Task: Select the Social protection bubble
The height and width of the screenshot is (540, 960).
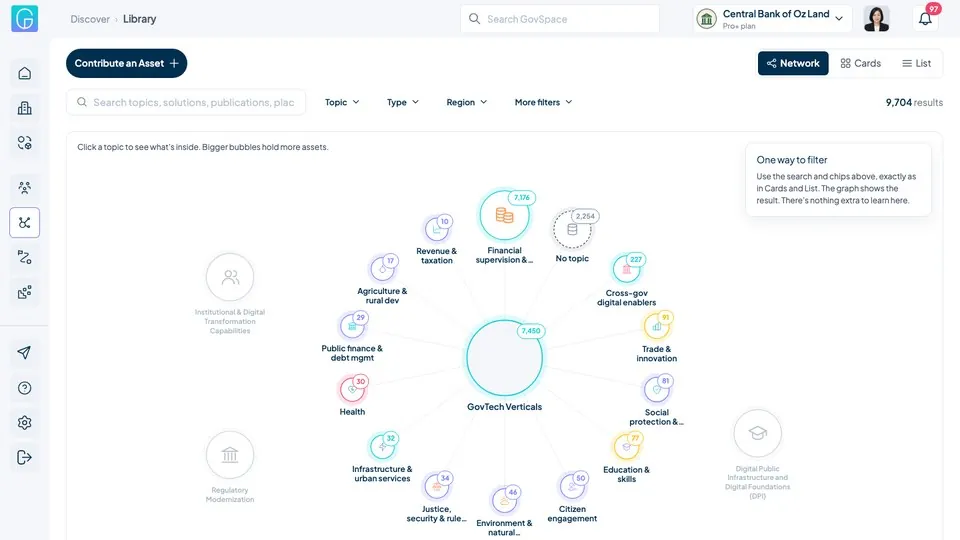Action: pyautogui.click(x=656, y=389)
